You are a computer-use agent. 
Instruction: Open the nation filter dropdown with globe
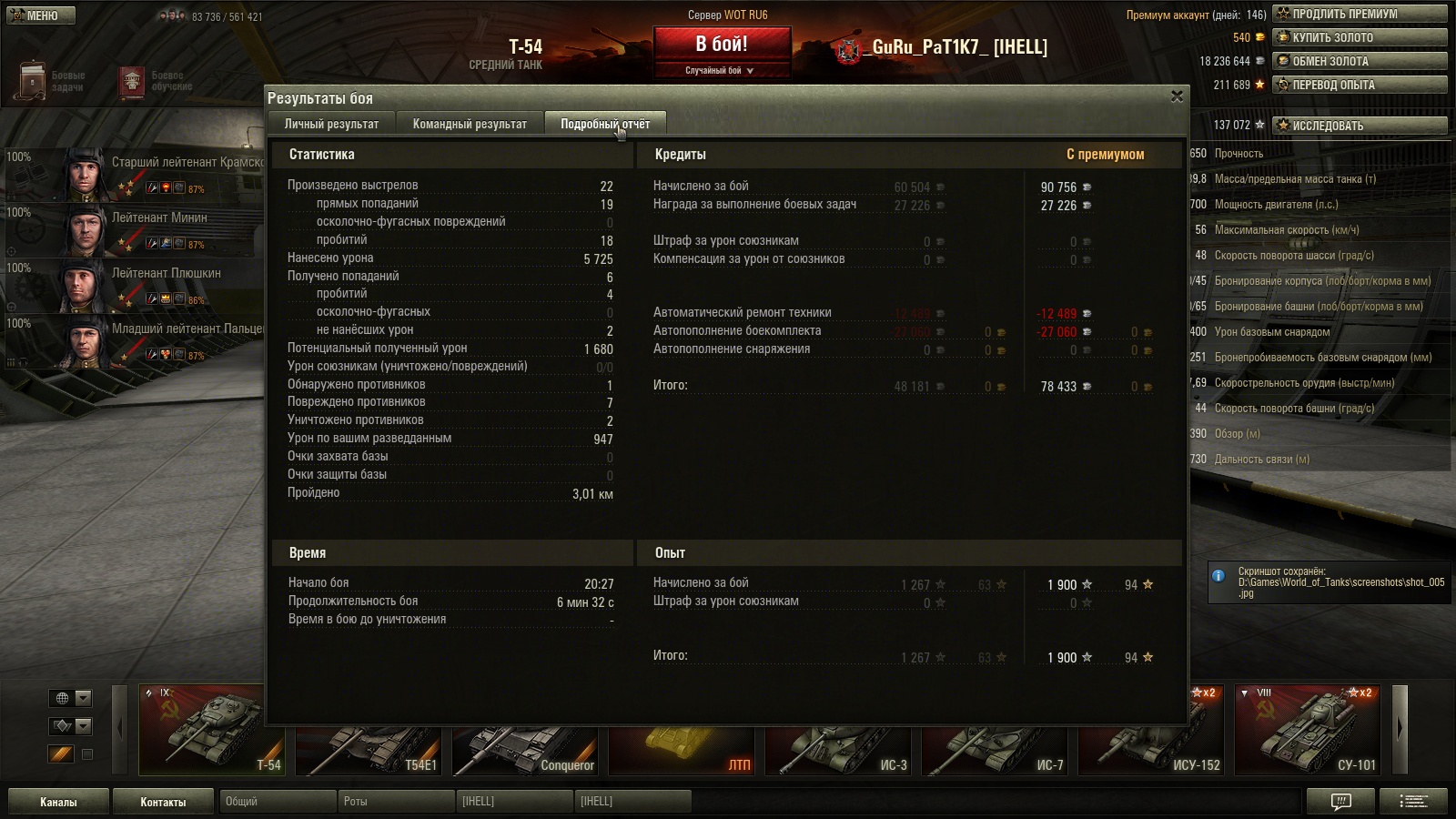70,698
